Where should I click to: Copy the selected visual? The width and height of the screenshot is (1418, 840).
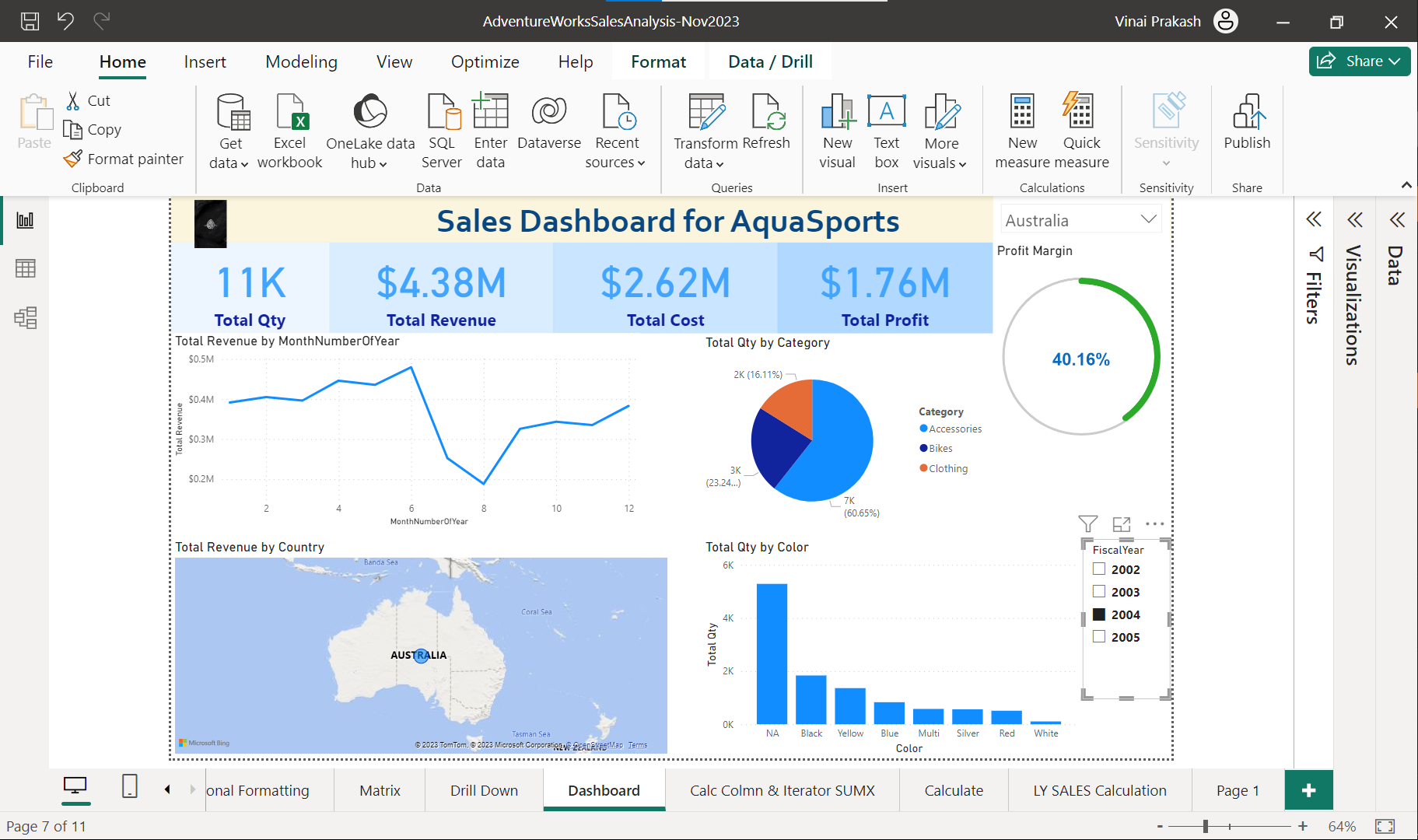pyautogui.click(x=93, y=129)
